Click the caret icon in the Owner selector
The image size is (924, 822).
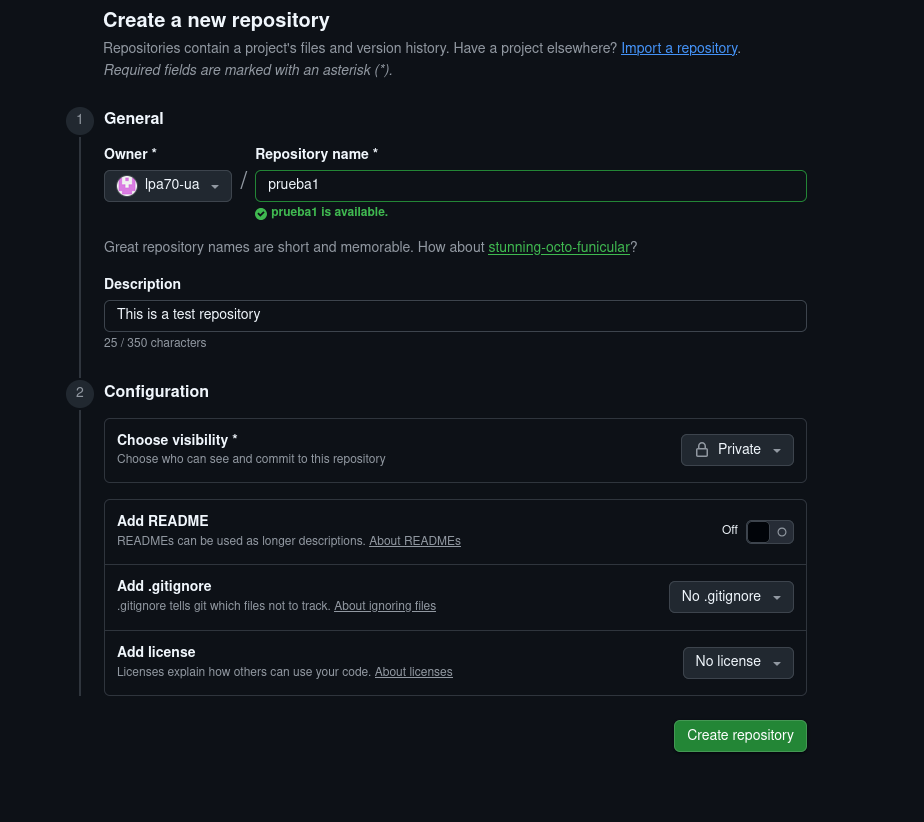tap(215, 185)
